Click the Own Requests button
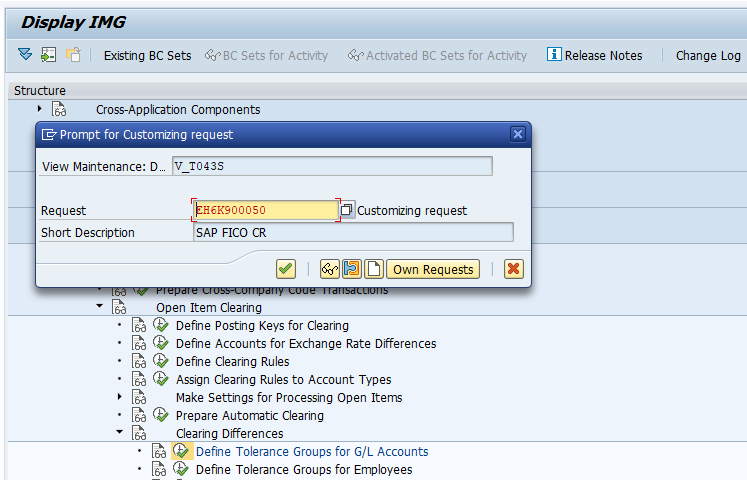The width and height of the screenshot is (747, 480). tap(433, 270)
